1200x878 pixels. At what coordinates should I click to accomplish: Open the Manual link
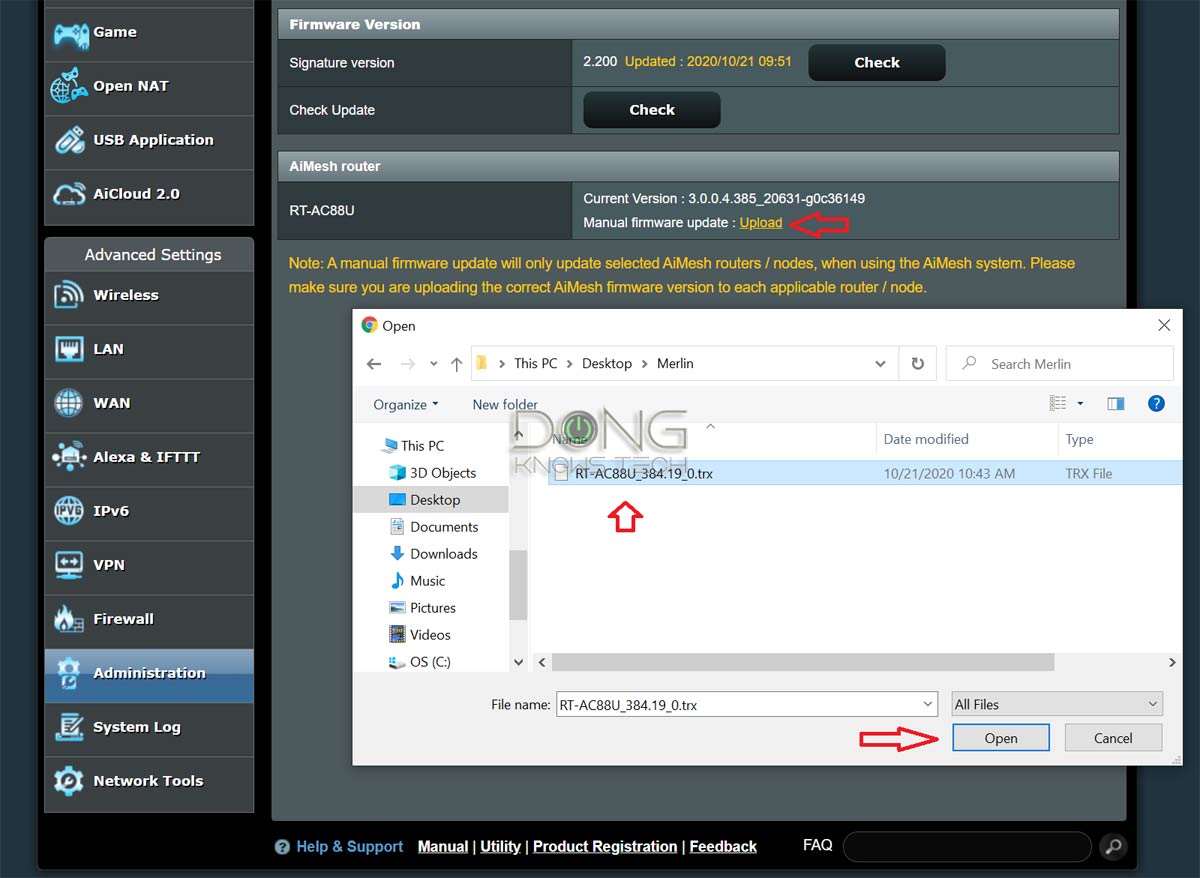click(443, 847)
